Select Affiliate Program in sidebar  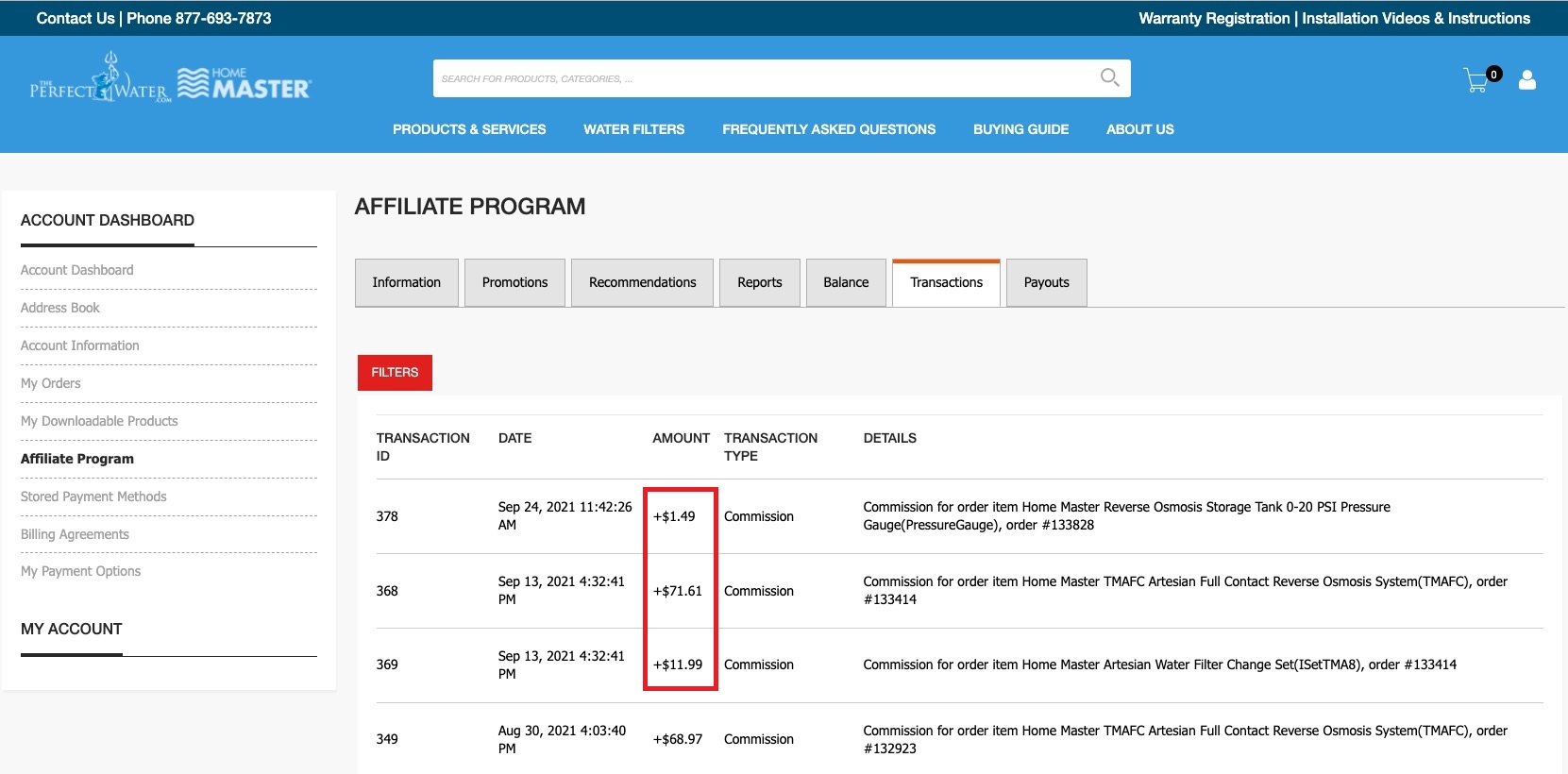point(77,459)
